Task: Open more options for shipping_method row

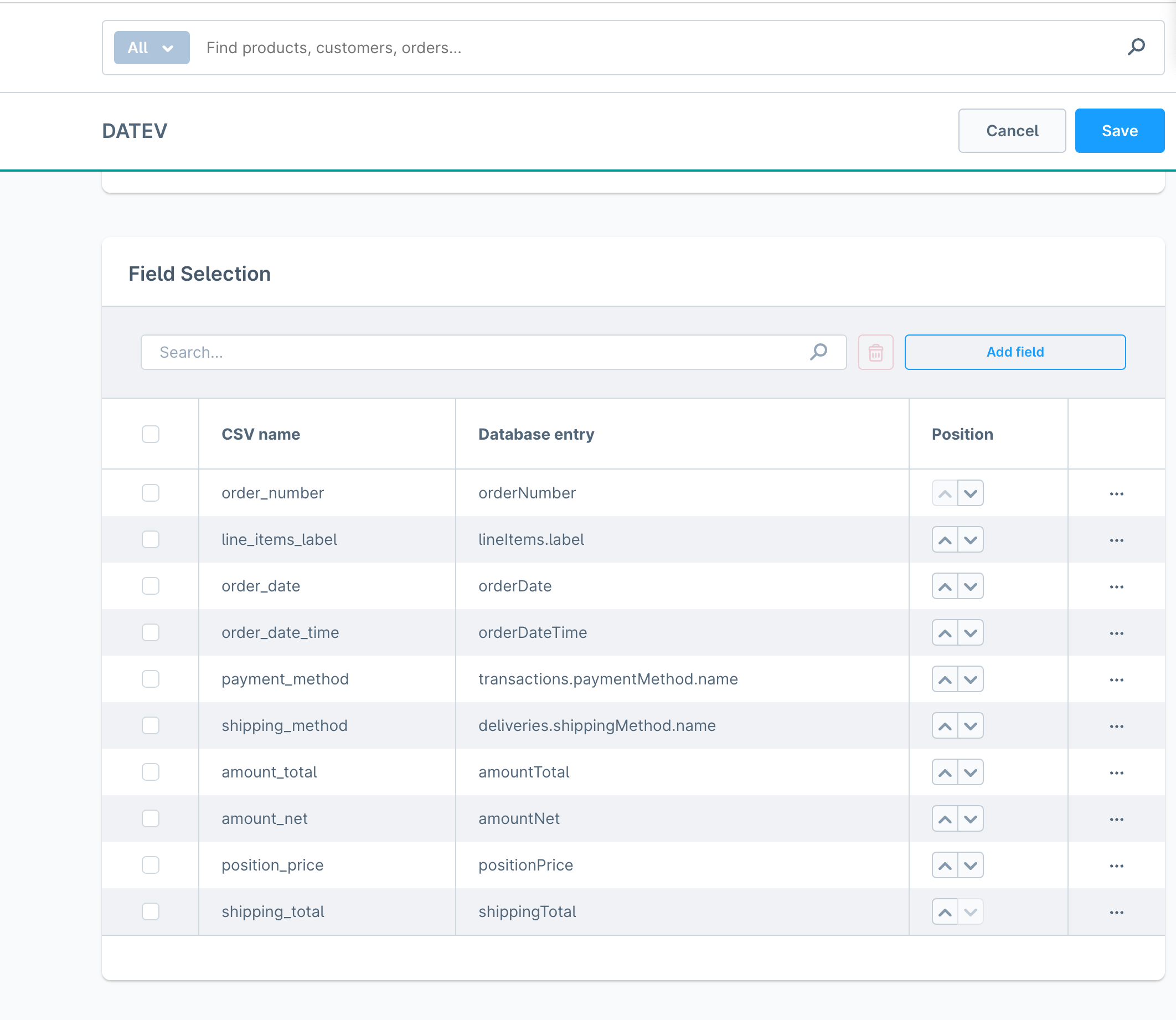Action: (1116, 727)
